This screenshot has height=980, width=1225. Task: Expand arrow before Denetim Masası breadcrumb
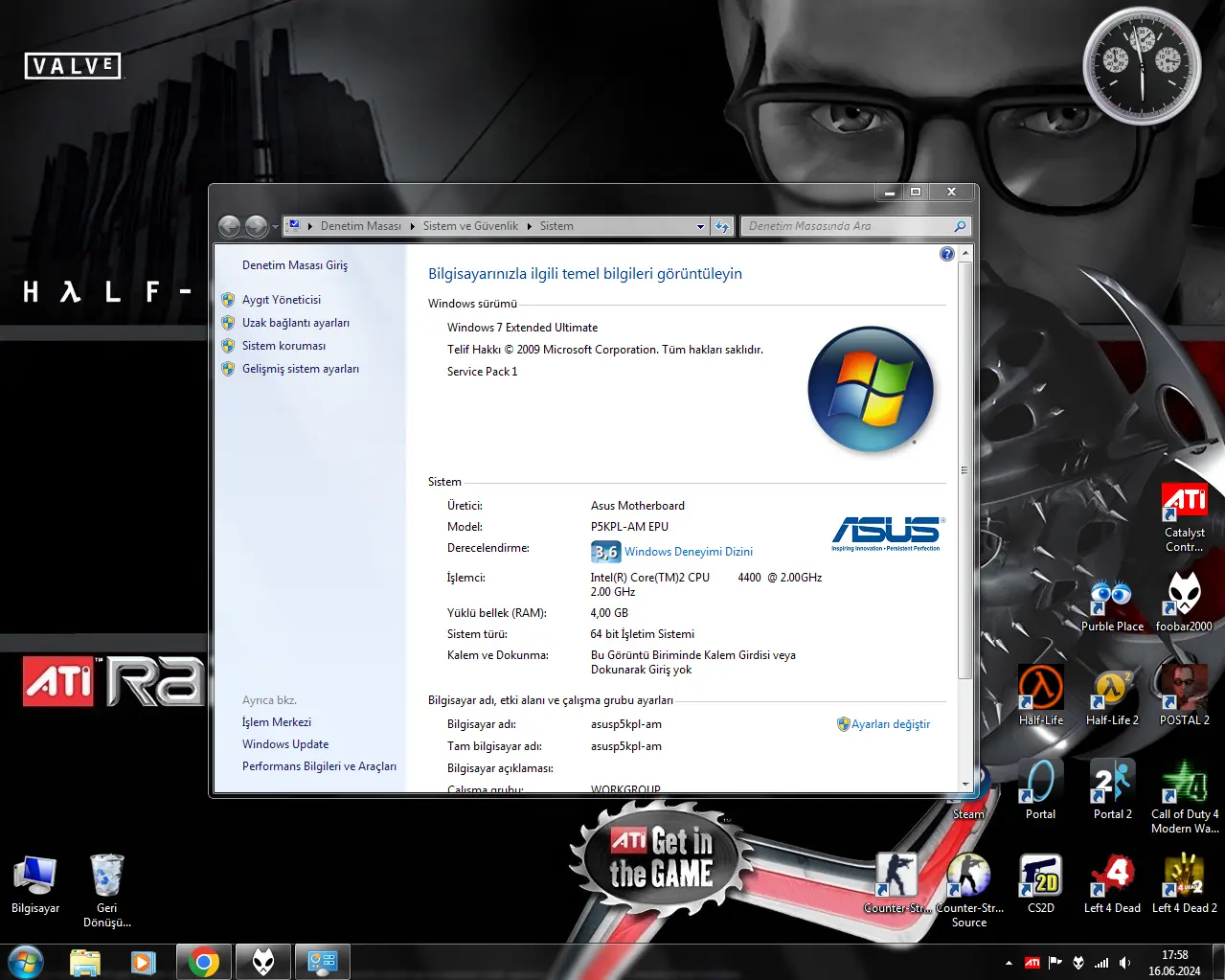coord(310,227)
